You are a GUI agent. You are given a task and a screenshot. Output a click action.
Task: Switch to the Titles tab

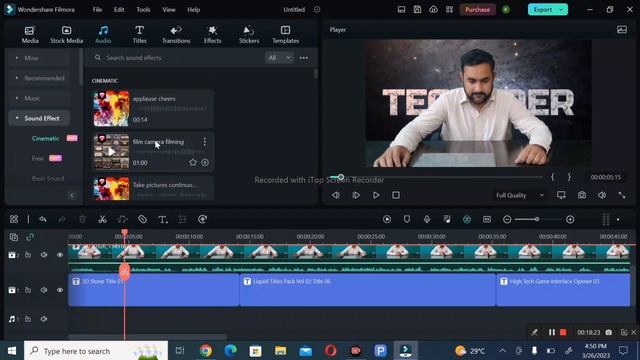click(139, 35)
